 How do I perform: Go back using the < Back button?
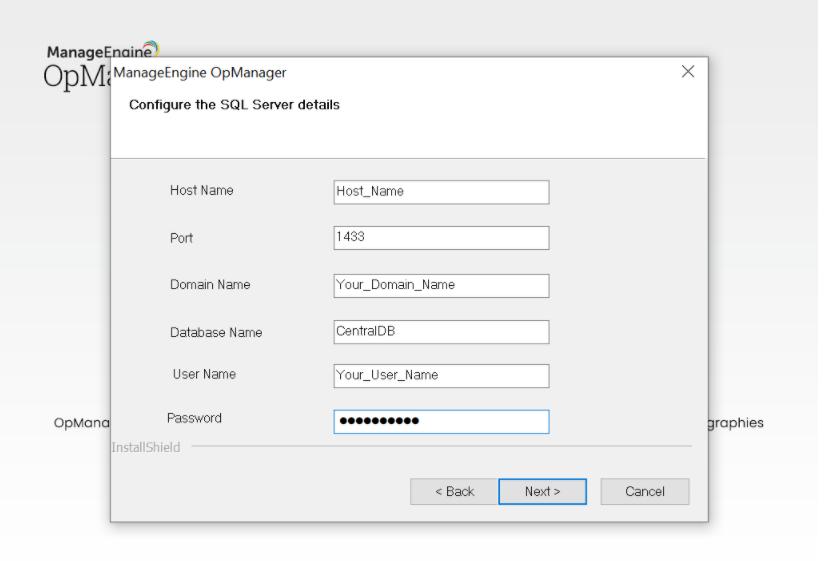click(454, 491)
